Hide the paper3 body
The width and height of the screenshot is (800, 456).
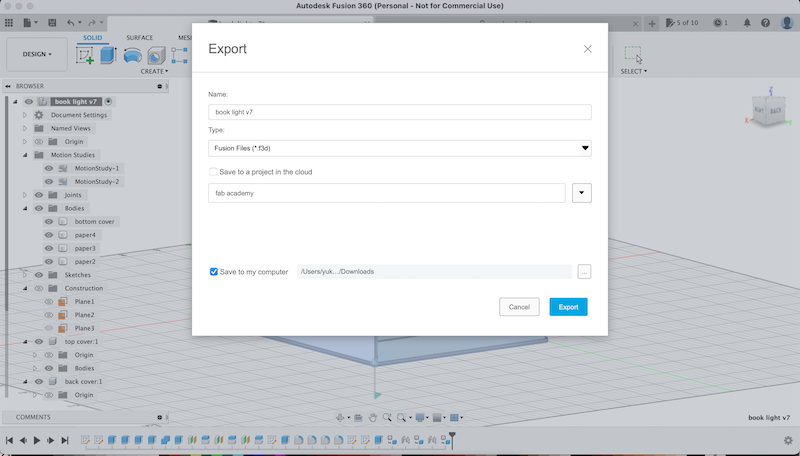tap(49, 248)
